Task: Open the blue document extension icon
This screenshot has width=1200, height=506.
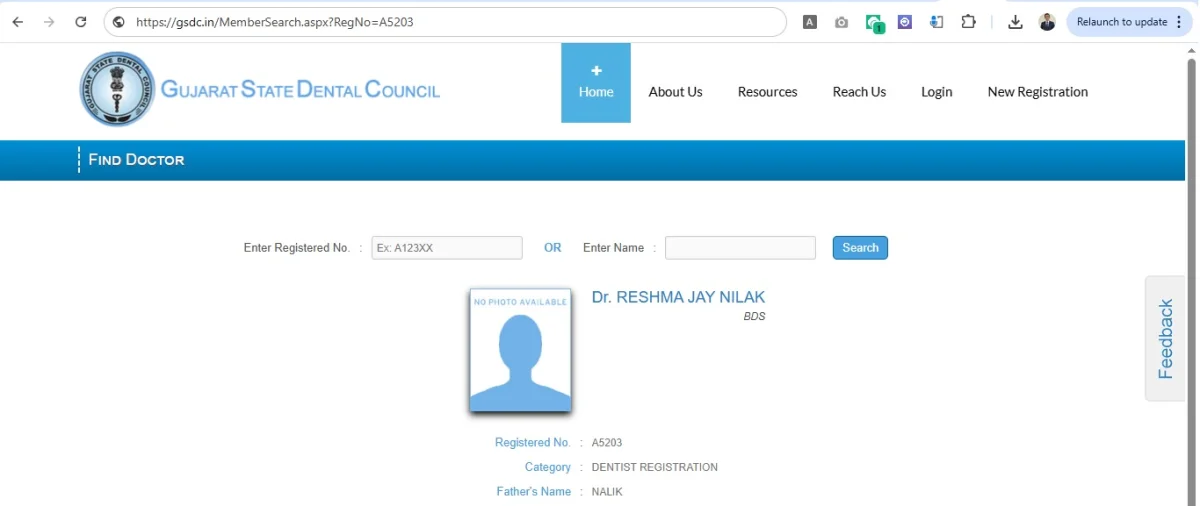Action: tap(937, 22)
